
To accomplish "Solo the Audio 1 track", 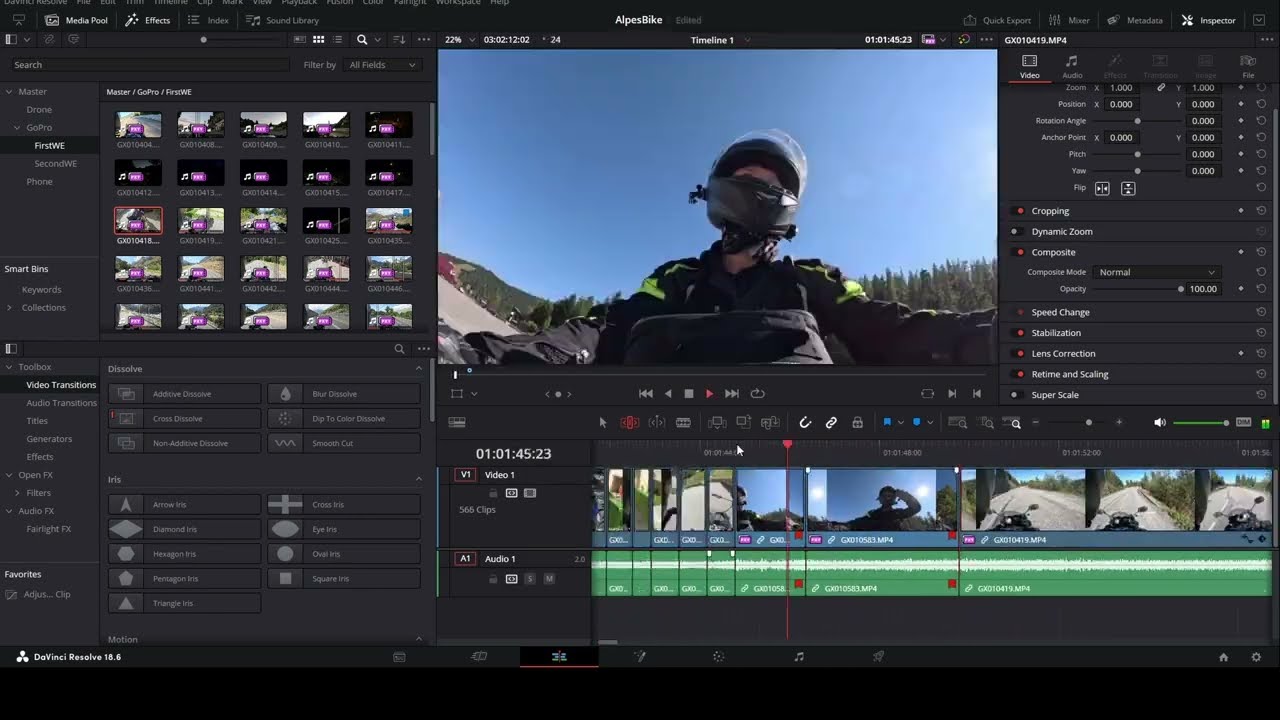I will (x=530, y=579).
